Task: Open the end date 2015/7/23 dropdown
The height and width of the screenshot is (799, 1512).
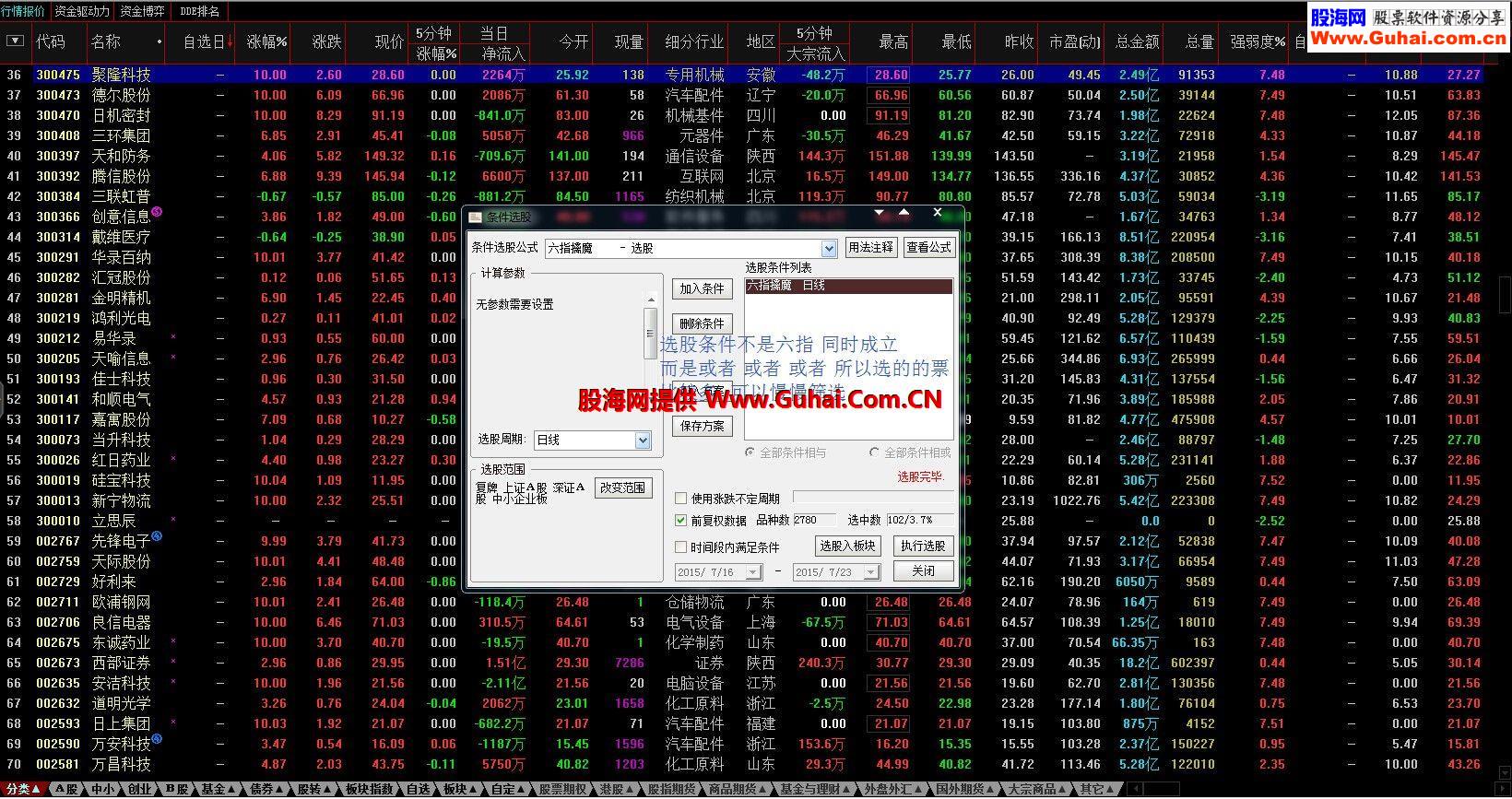Action: 871,572
